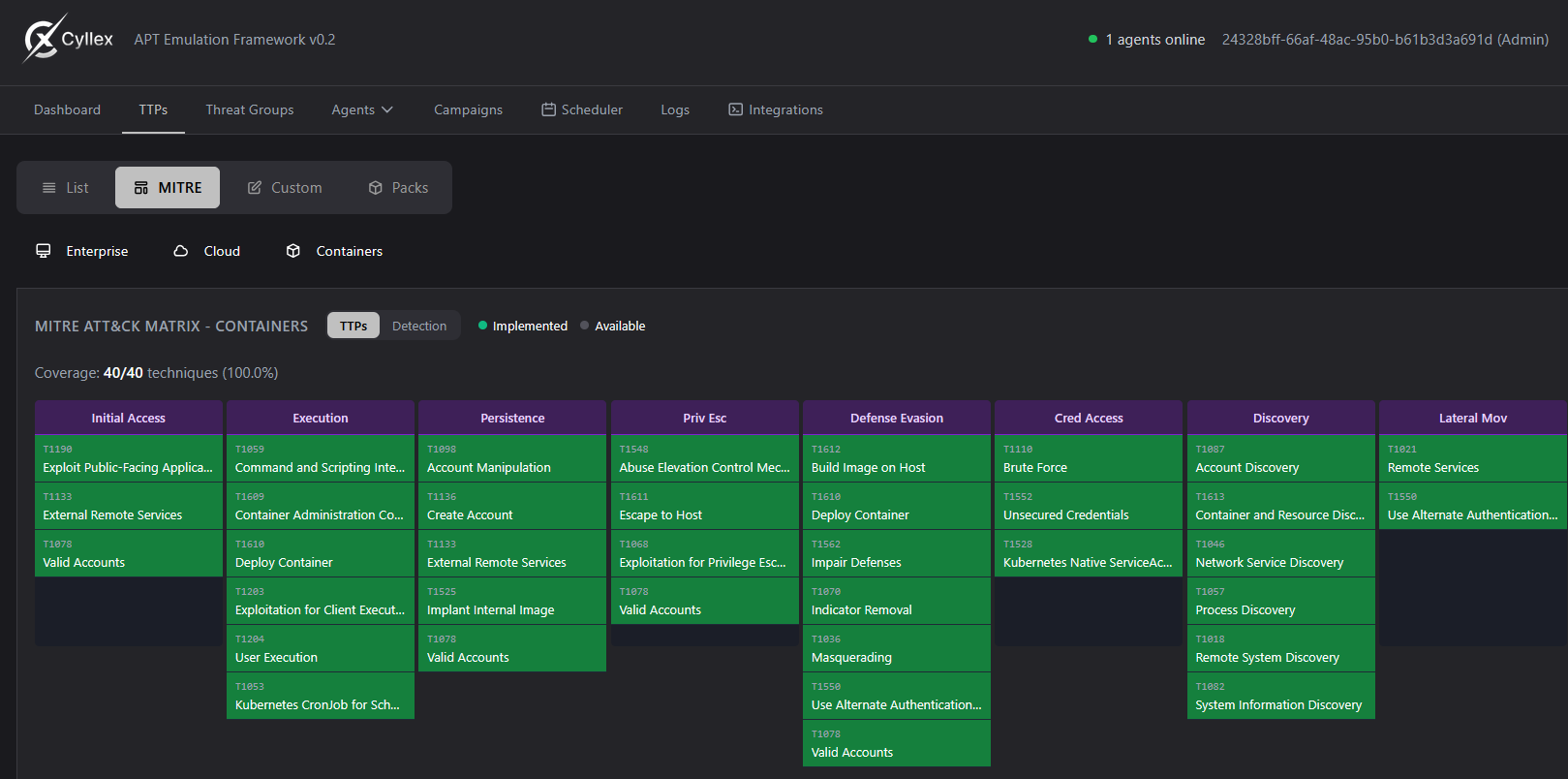The width and height of the screenshot is (1568, 779).
Task: Open T1018 Remote System Discovery cell
Action: point(1281,648)
